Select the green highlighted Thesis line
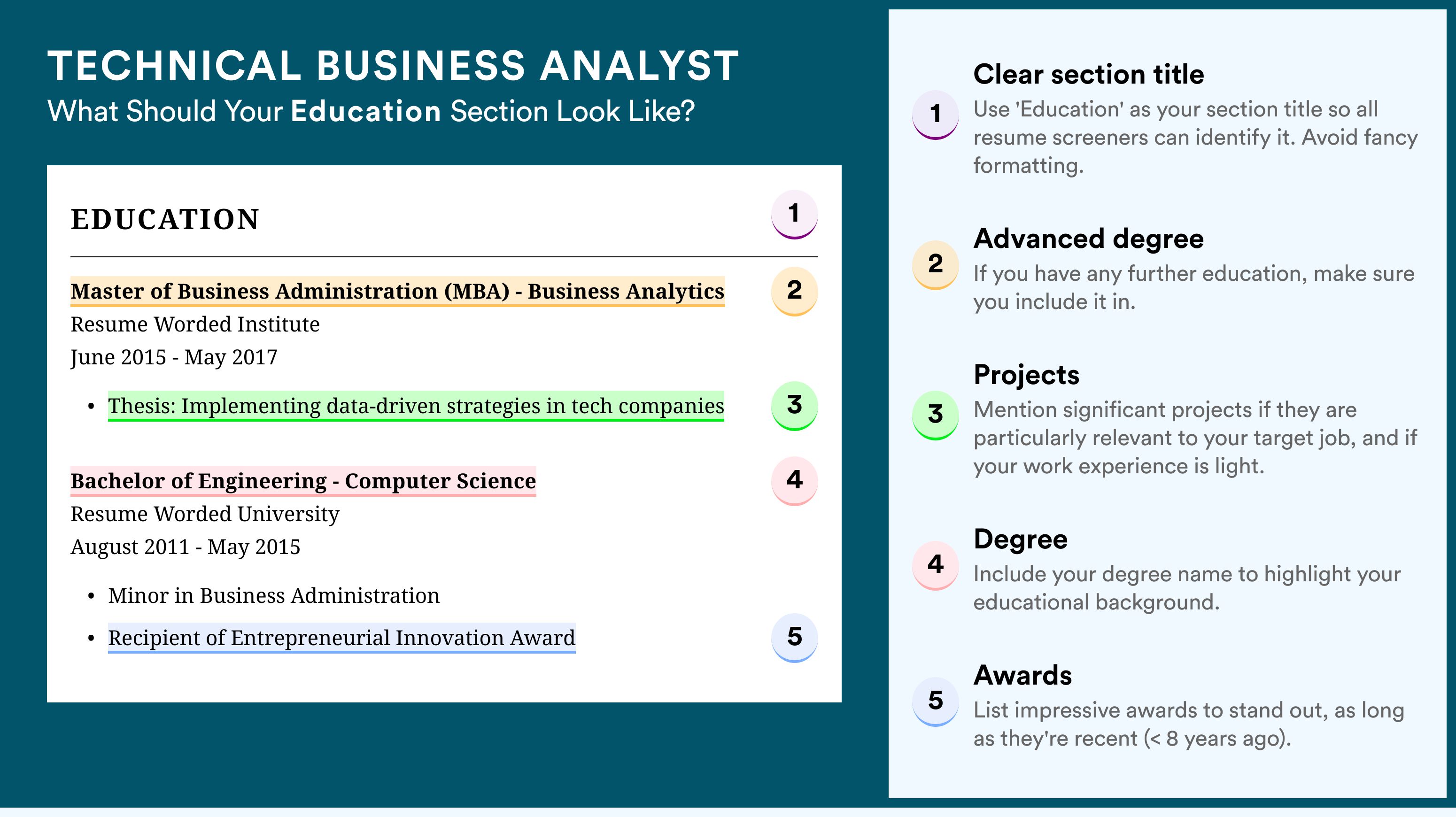 pyautogui.click(x=416, y=406)
